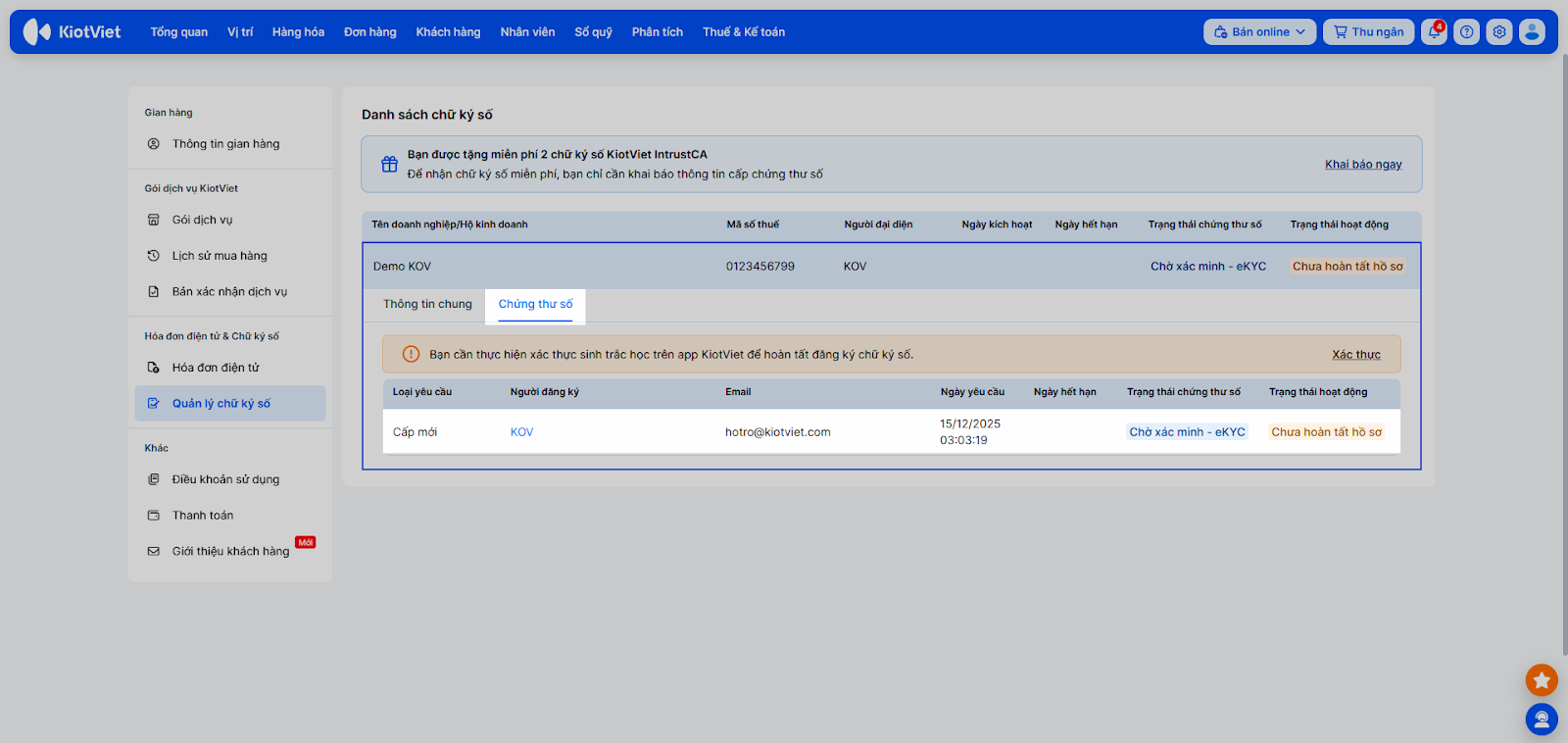
Task: Click the Chờ xác minh - eKYC status in Demo KOV row
Action: tap(1208, 267)
